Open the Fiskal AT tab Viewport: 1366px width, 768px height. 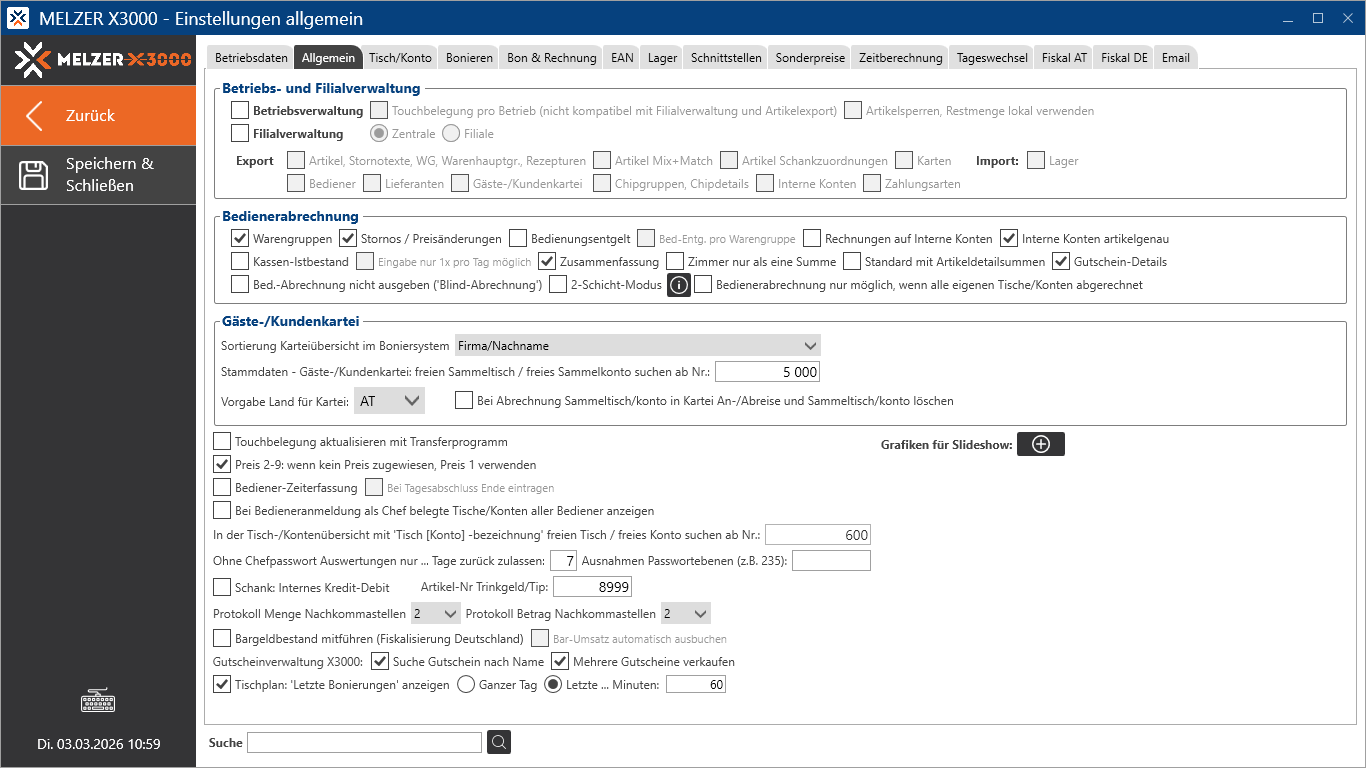(x=1064, y=58)
